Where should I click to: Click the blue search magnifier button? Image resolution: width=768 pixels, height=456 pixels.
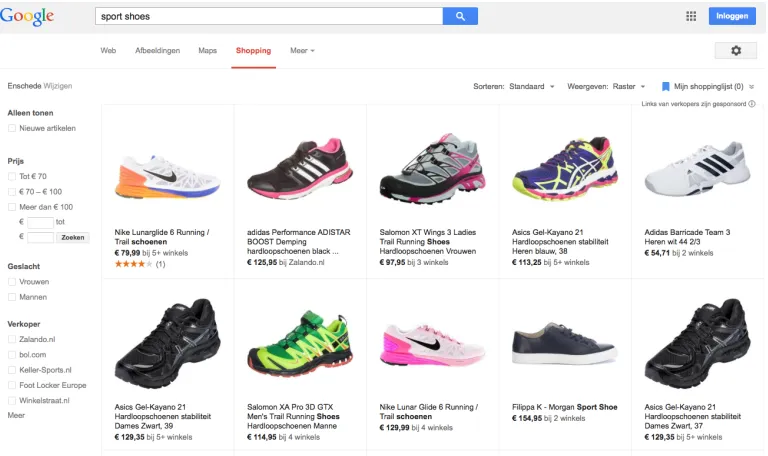460,16
